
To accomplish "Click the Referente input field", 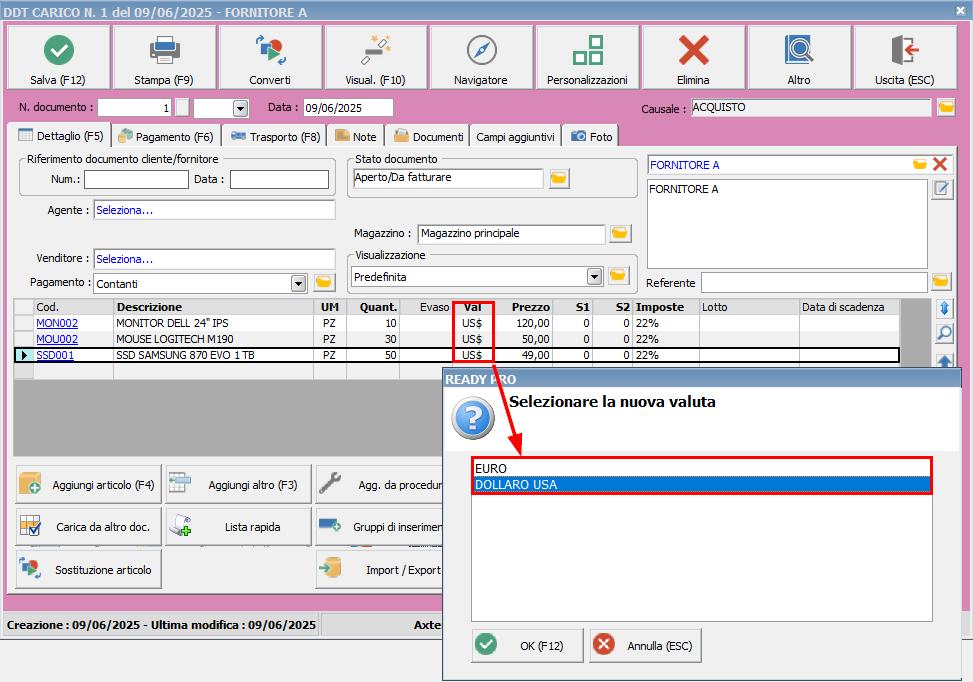I will pyautogui.click(x=814, y=282).
